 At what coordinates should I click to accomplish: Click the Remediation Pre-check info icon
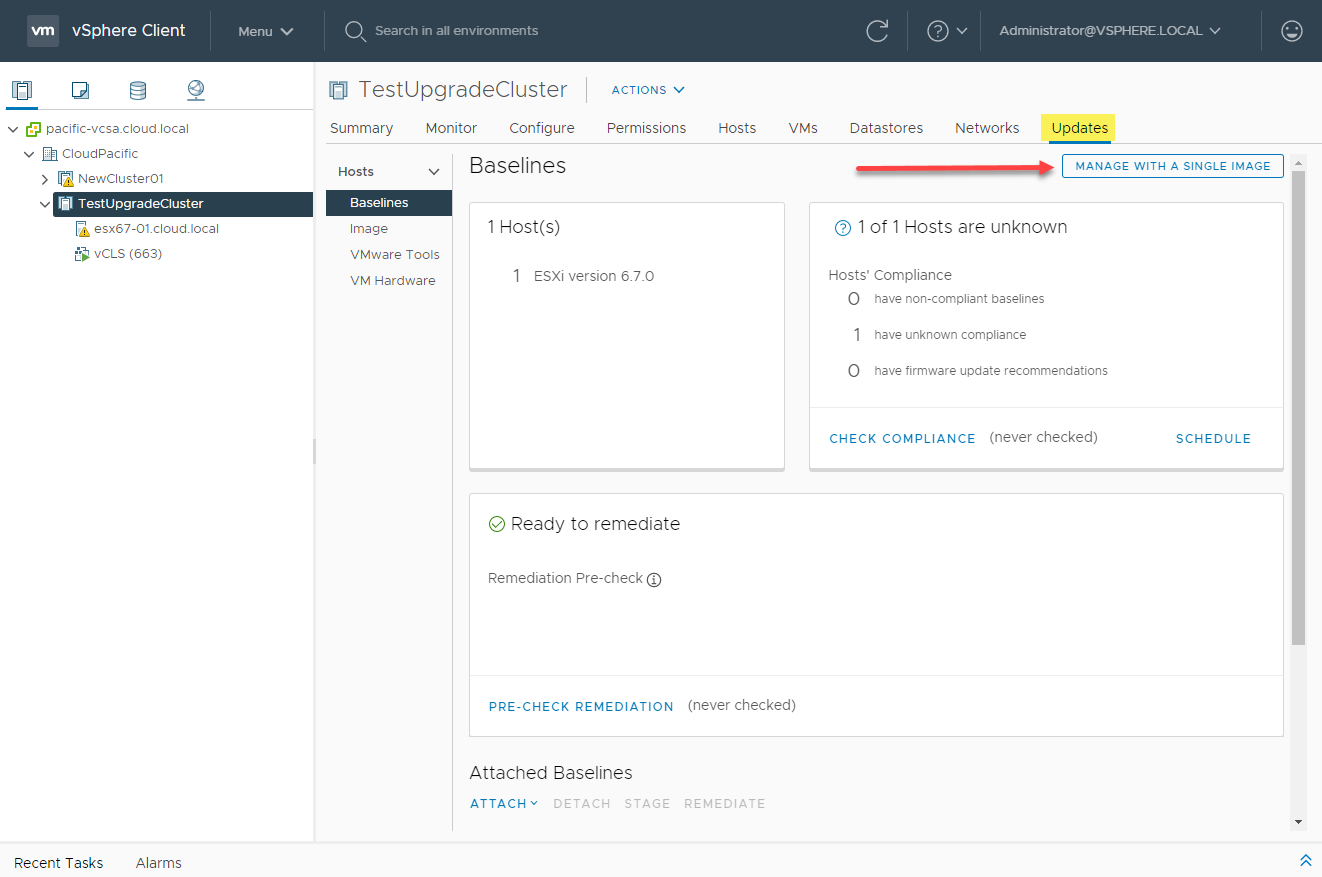pyautogui.click(x=654, y=579)
